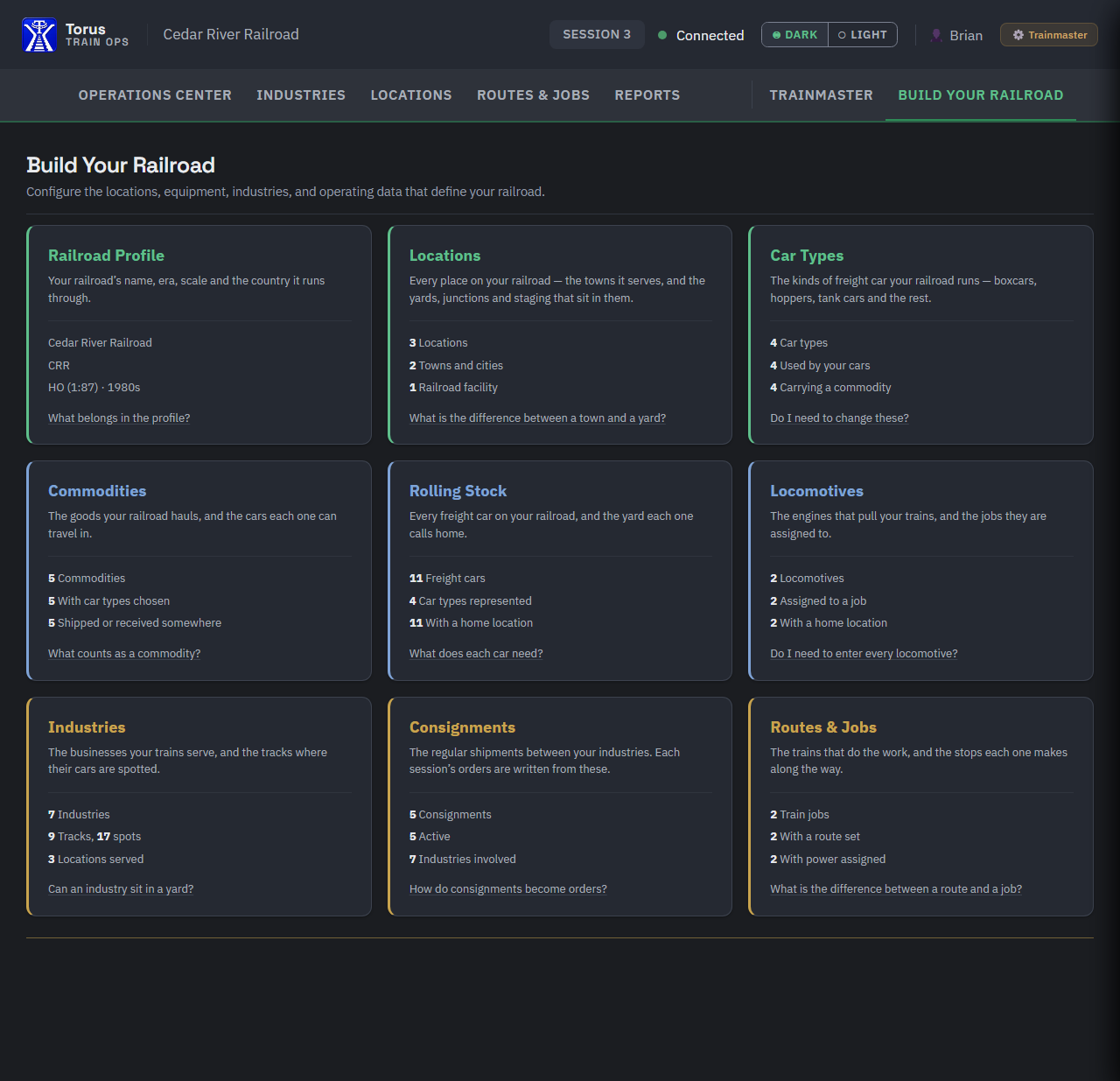Open the Operations Center tab

point(155,95)
